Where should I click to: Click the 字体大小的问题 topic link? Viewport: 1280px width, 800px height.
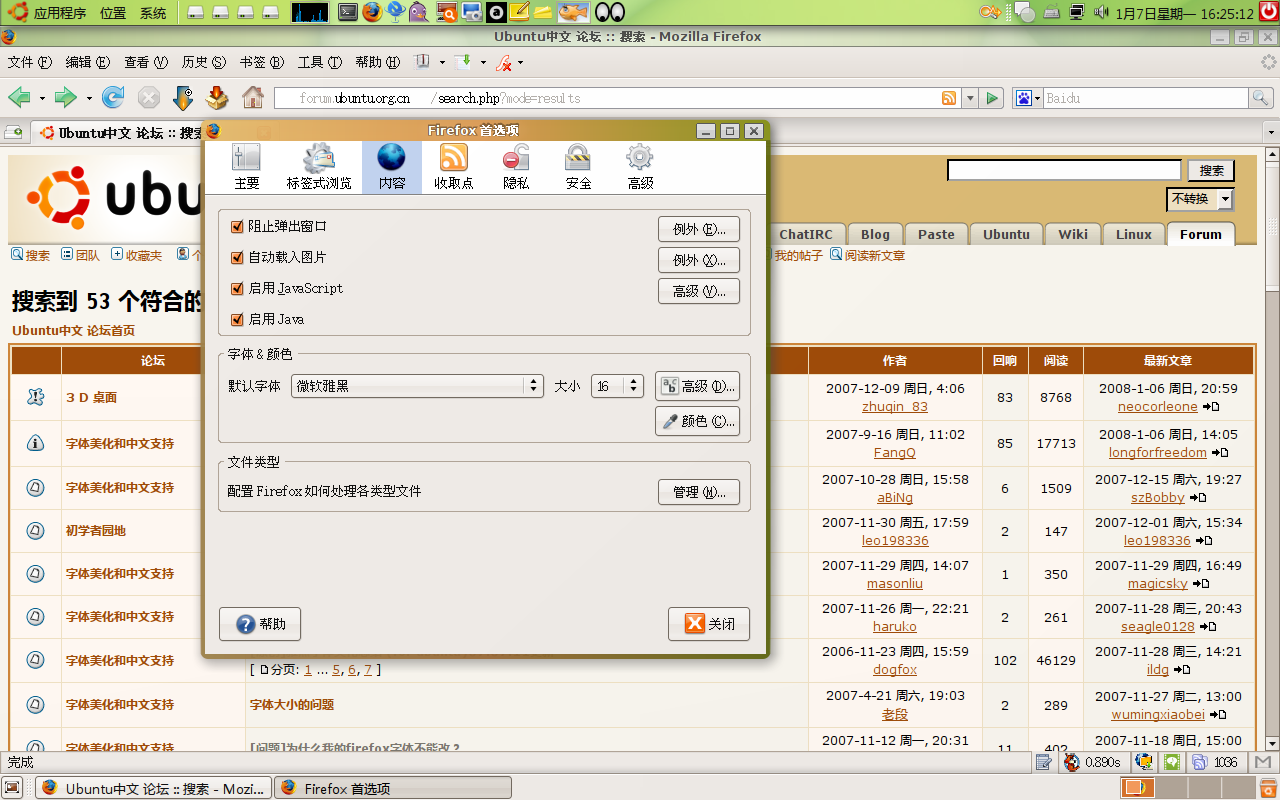tap(292, 705)
